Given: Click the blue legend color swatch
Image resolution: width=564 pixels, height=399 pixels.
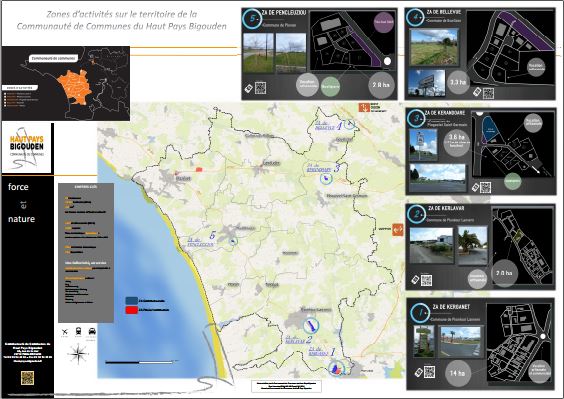Looking at the screenshot, I should click(x=132, y=301).
